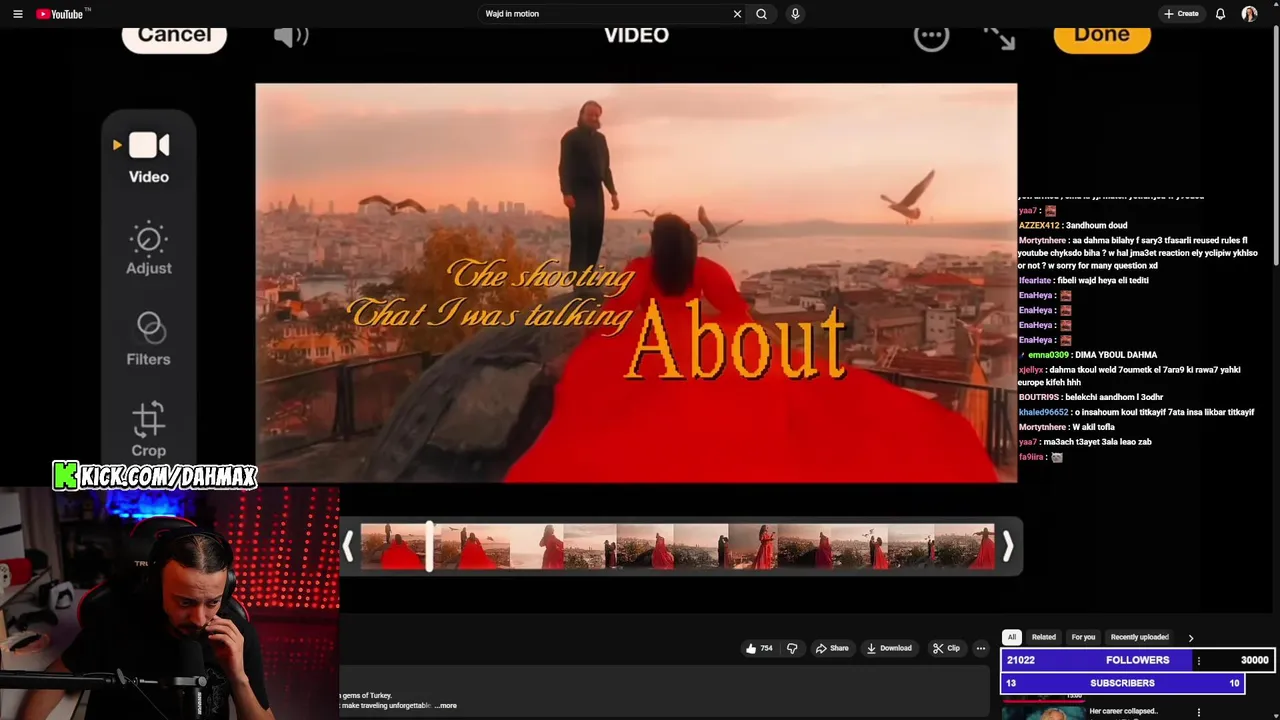
Task: Click the KICK.COM/DAHMAX banner
Action: pyautogui.click(x=155, y=476)
